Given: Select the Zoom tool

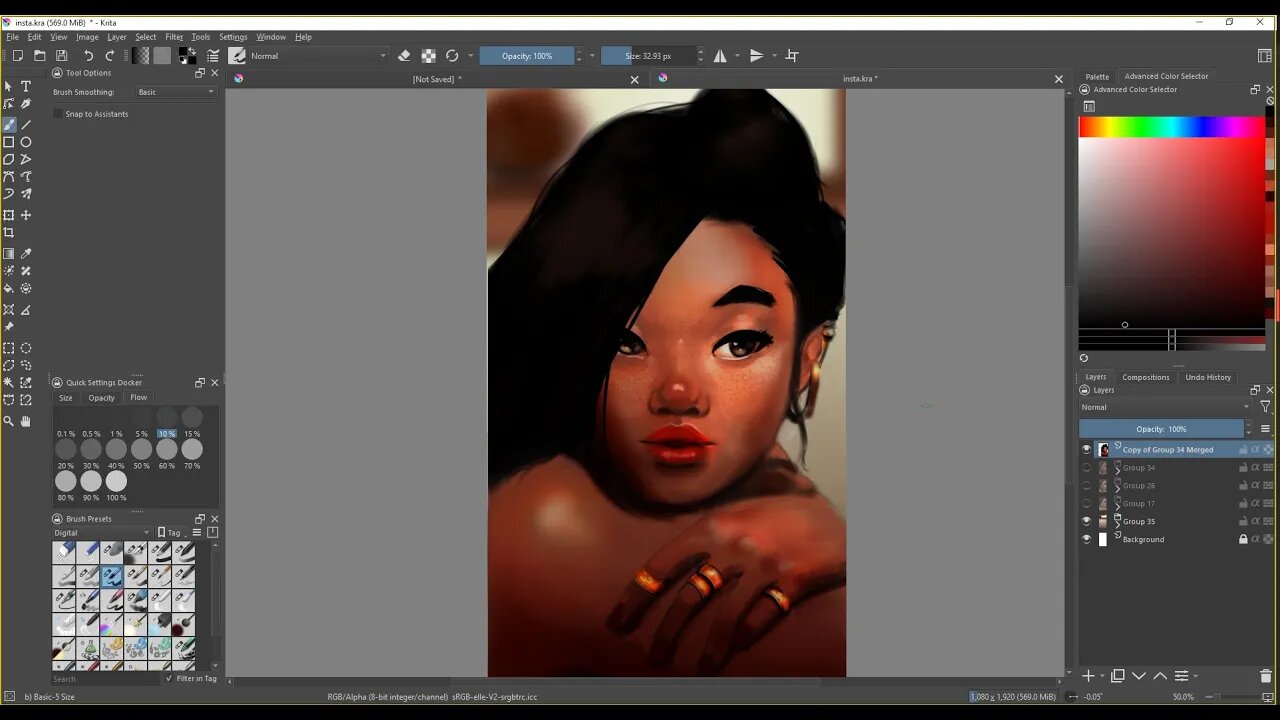Looking at the screenshot, I should tap(9, 421).
